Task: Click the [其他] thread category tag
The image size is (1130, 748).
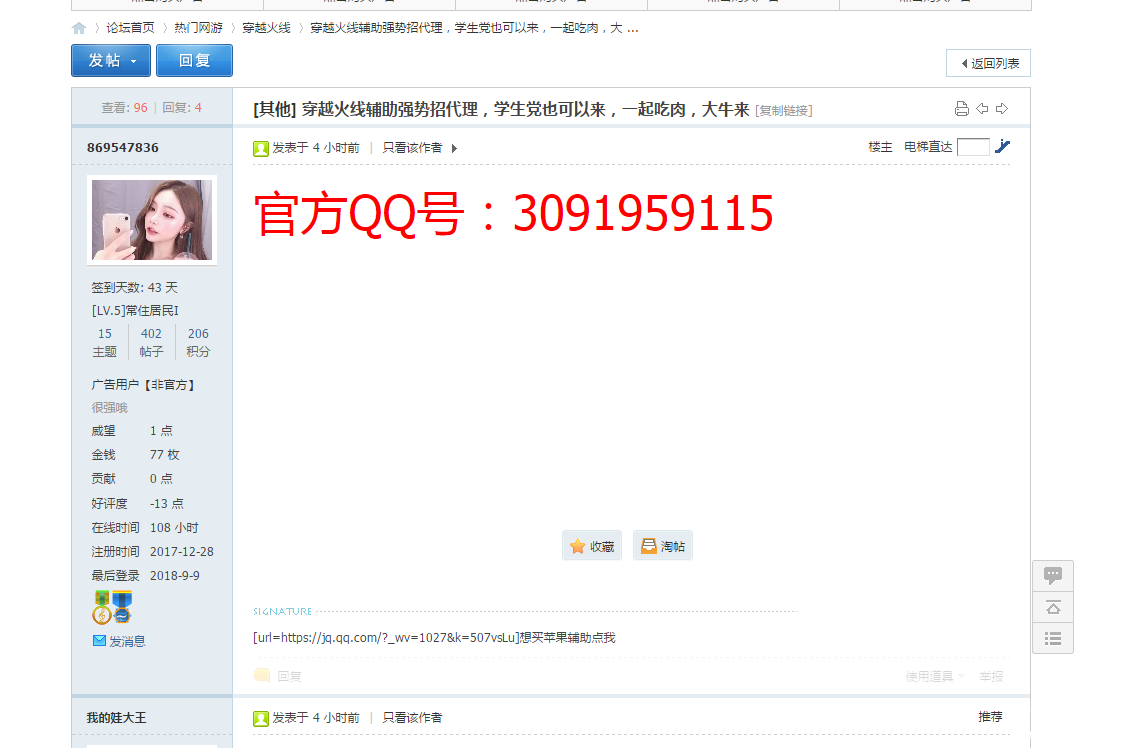Action: 275,110
